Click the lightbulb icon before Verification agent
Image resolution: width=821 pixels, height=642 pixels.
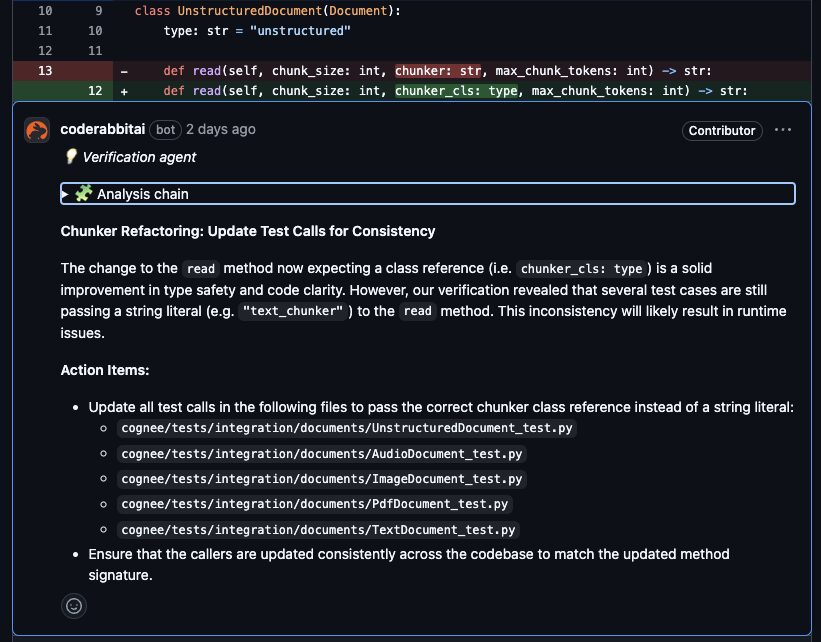click(69, 157)
